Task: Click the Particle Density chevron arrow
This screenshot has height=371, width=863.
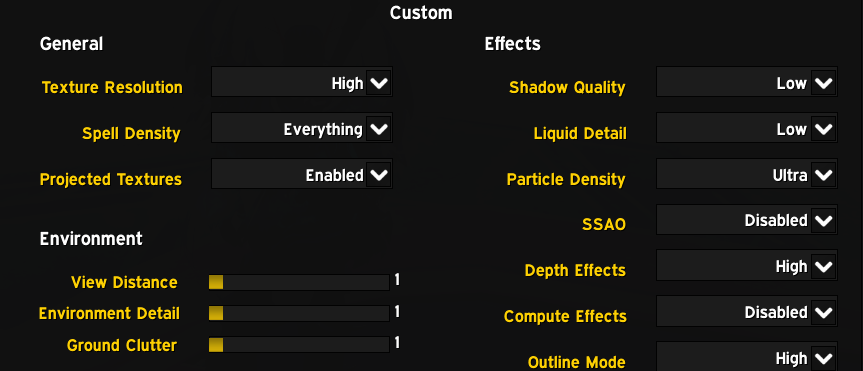Action: click(823, 176)
